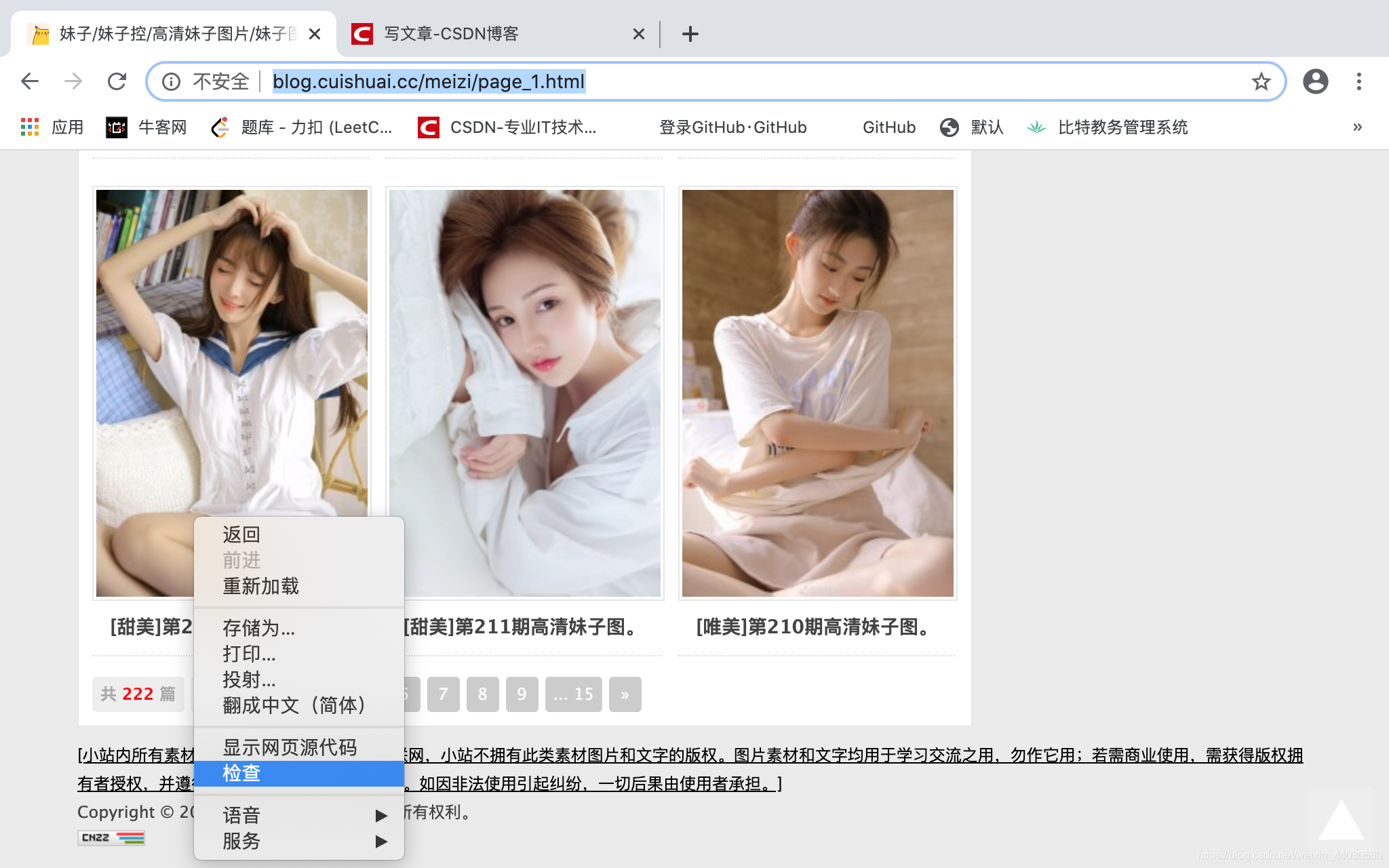Image resolution: width=1389 pixels, height=868 pixels.
Task: Expand hidden bookmarks overflow chevron
Action: (1357, 127)
